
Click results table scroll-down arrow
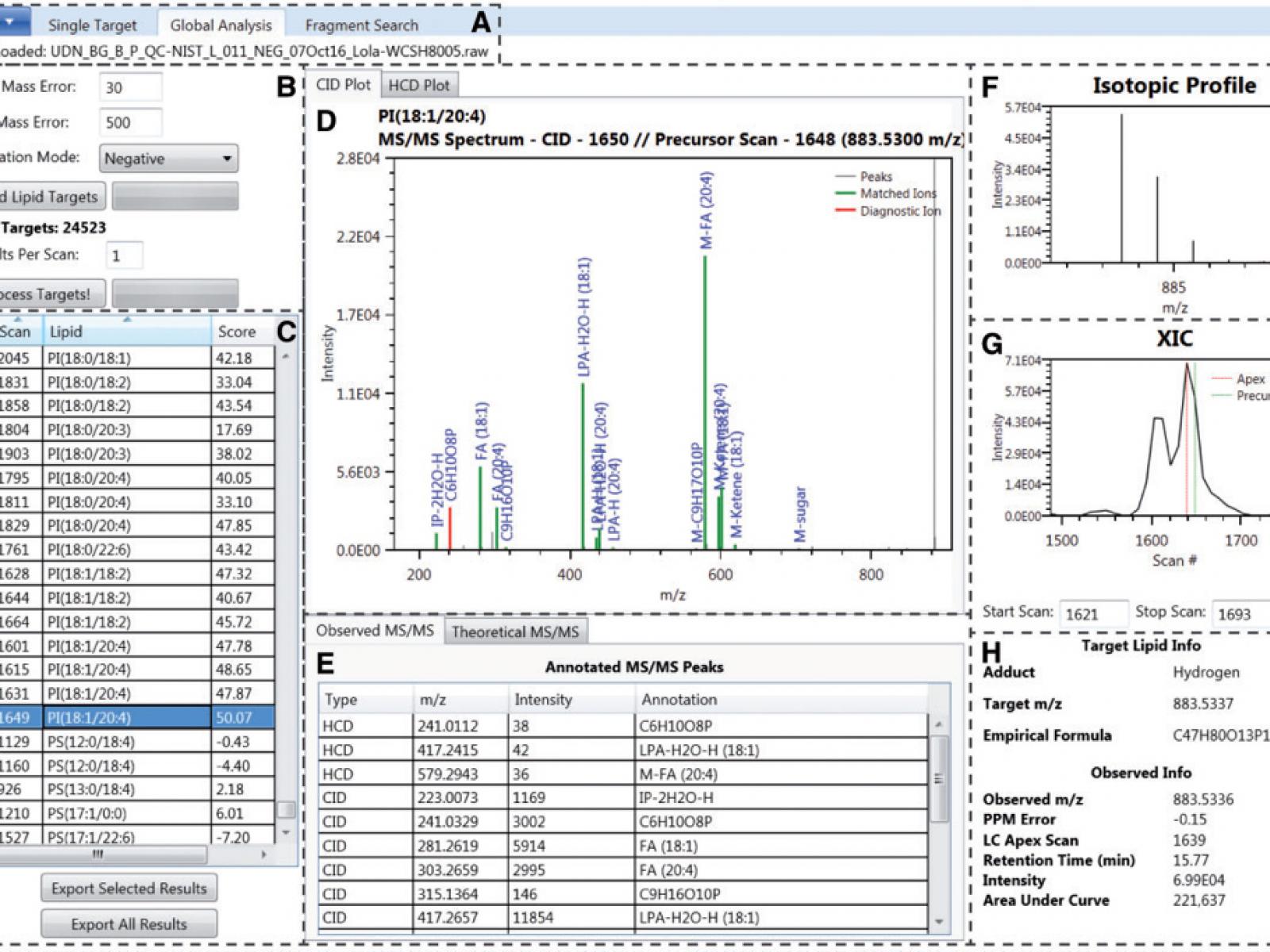click(x=286, y=833)
